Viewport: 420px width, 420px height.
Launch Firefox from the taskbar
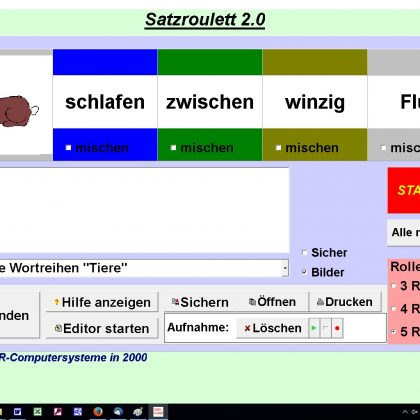click(x=98, y=412)
